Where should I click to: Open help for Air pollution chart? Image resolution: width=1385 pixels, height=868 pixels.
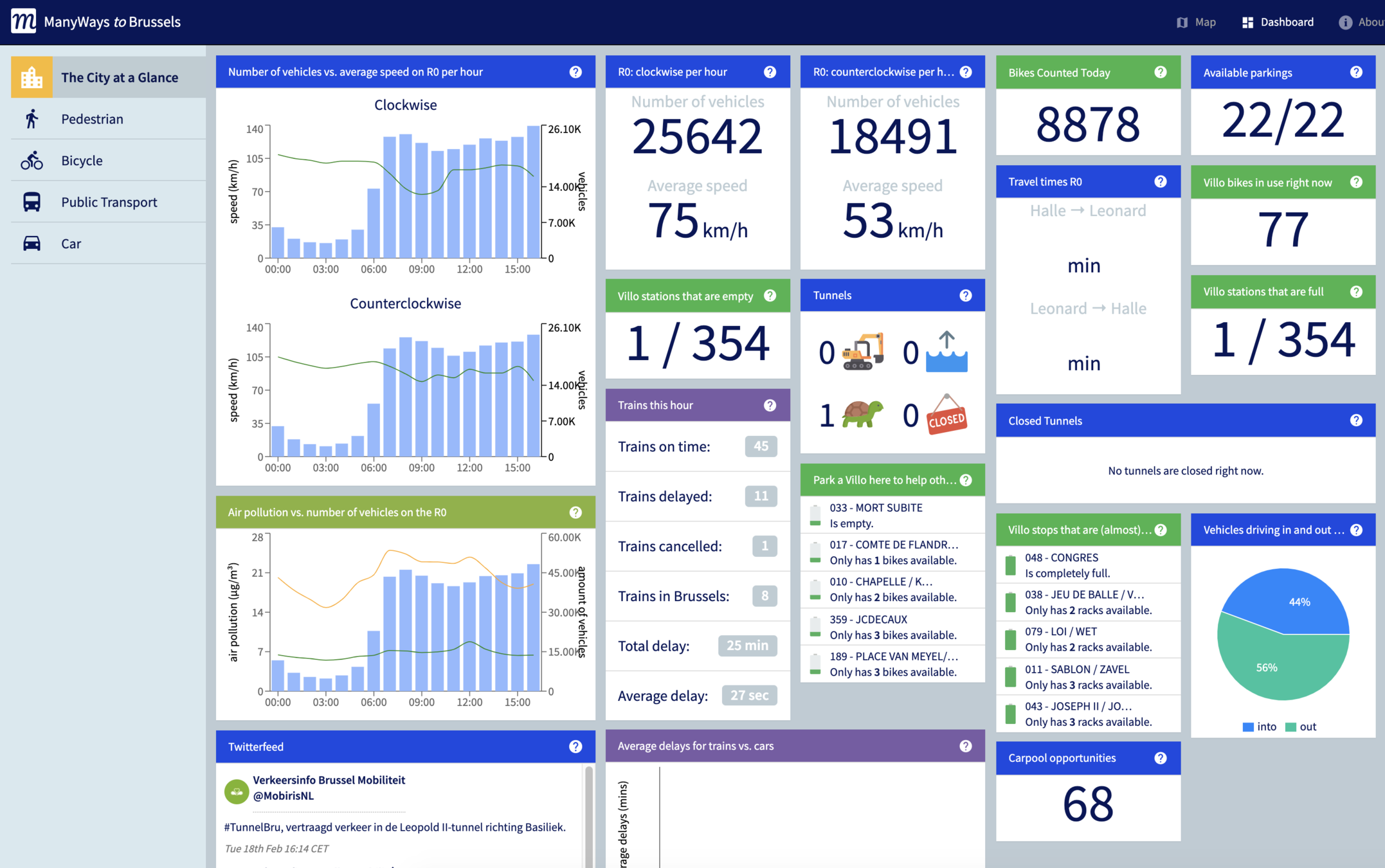pyautogui.click(x=575, y=512)
